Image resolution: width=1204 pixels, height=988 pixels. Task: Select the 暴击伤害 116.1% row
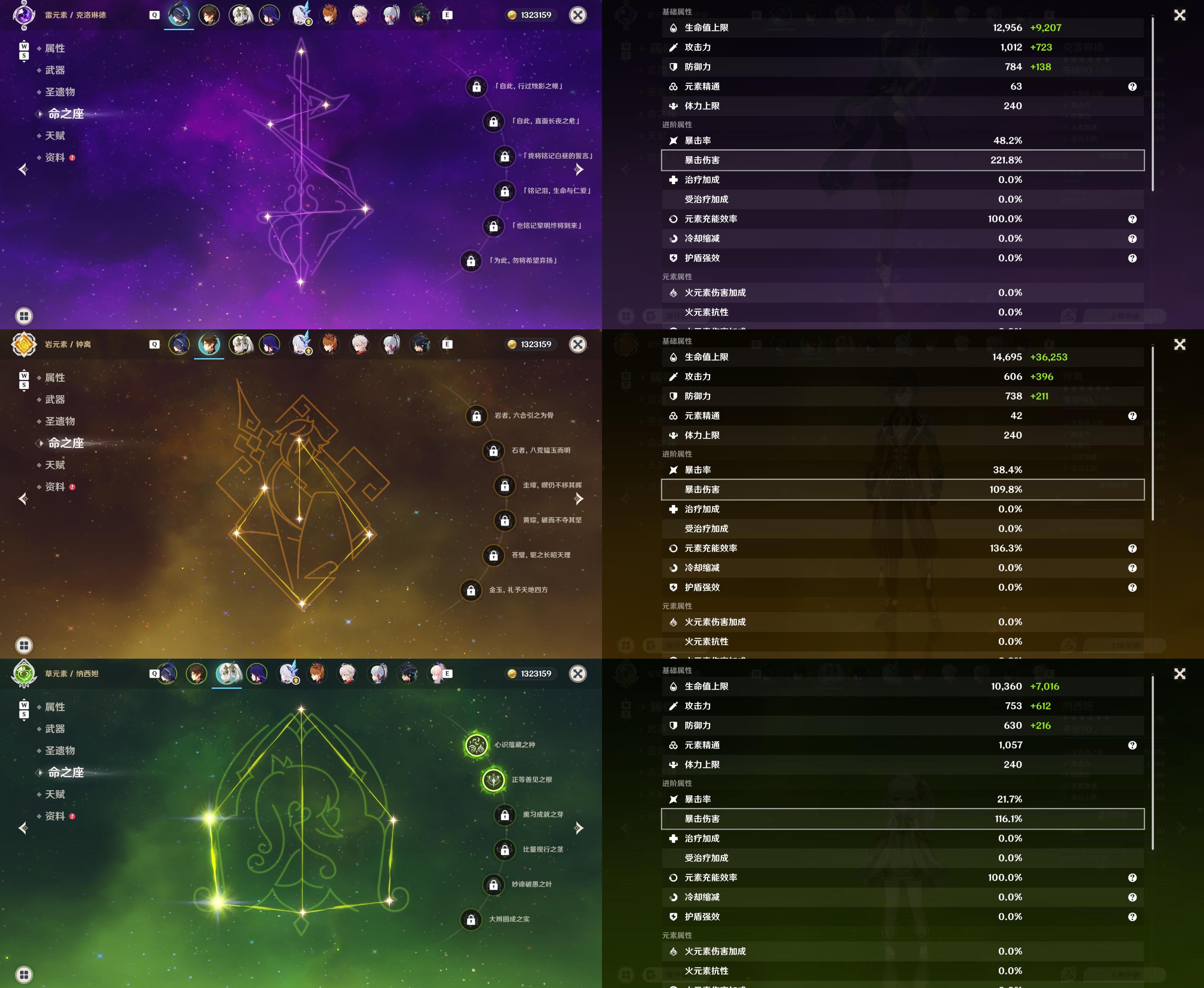coord(902,819)
